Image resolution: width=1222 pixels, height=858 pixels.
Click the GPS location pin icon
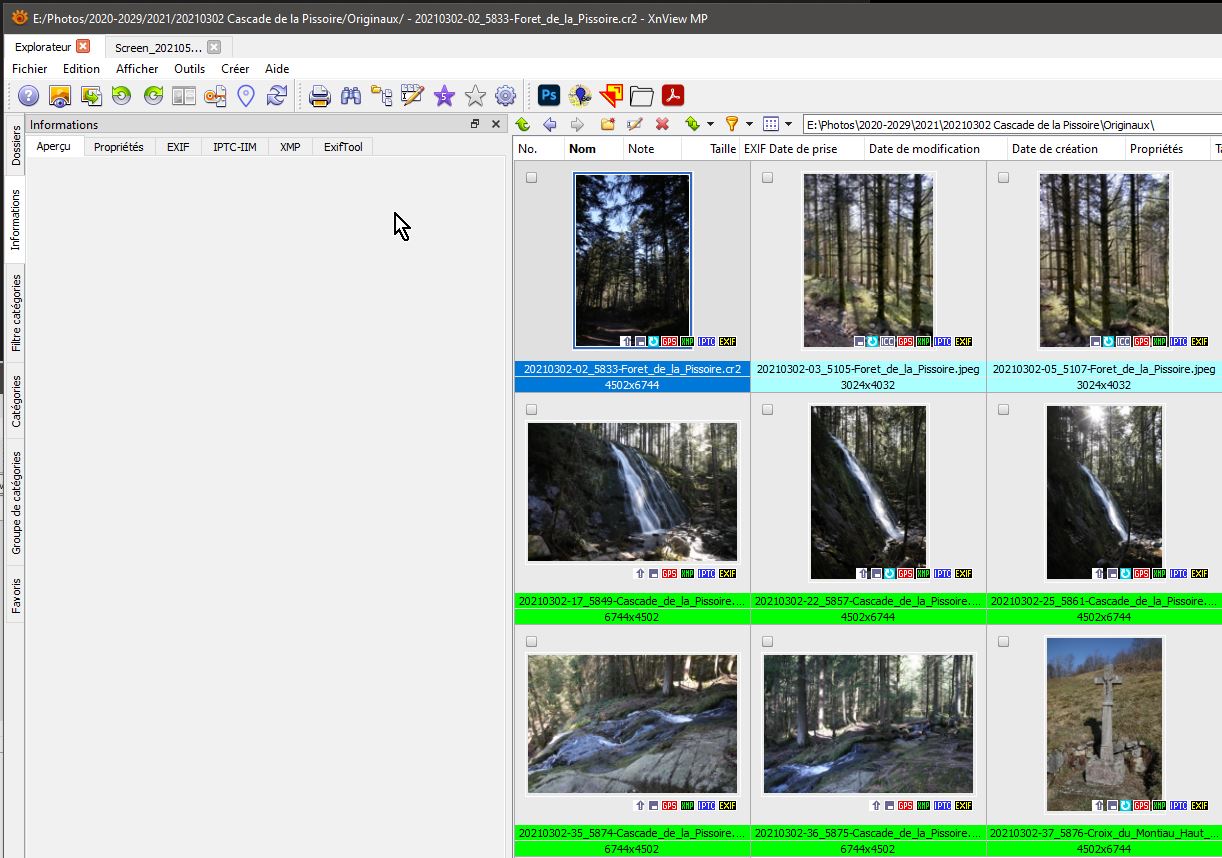[x=246, y=96]
